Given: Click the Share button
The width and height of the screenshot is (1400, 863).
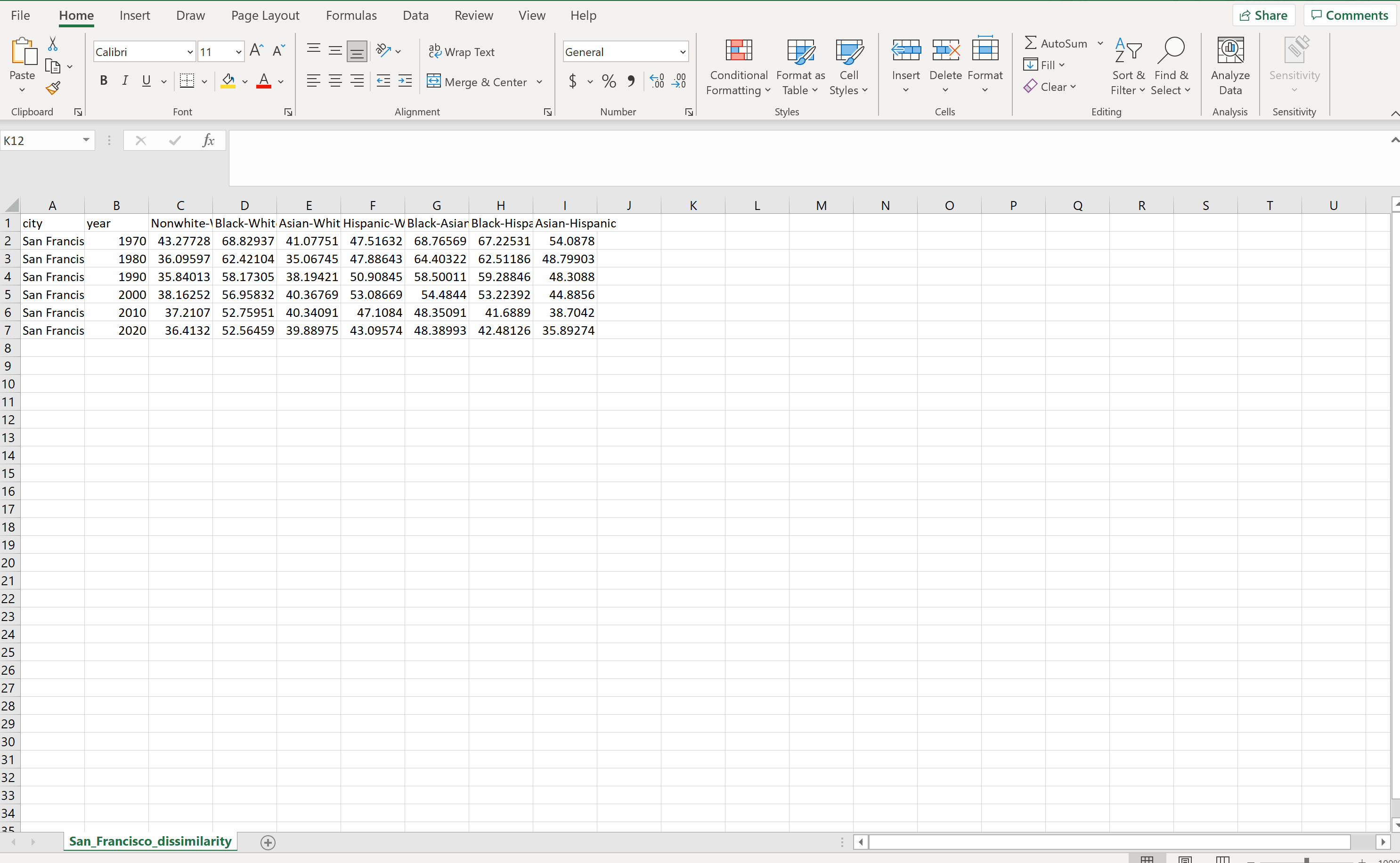Looking at the screenshot, I should pos(1263,16).
